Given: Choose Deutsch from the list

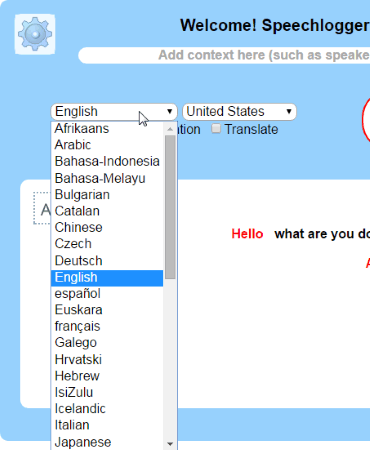Looking at the screenshot, I should [x=107, y=261].
